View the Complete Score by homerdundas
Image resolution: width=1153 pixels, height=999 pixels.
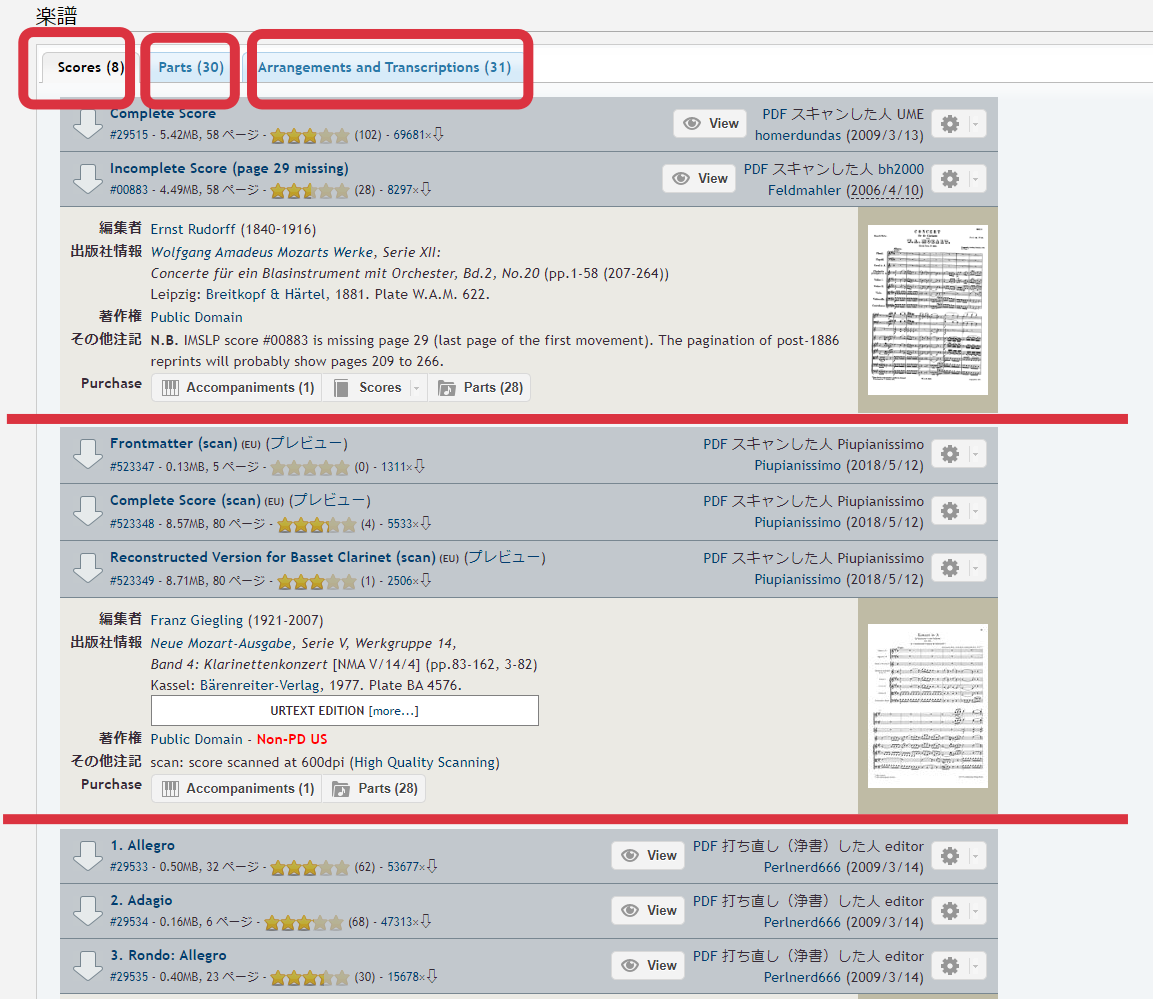click(x=711, y=124)
